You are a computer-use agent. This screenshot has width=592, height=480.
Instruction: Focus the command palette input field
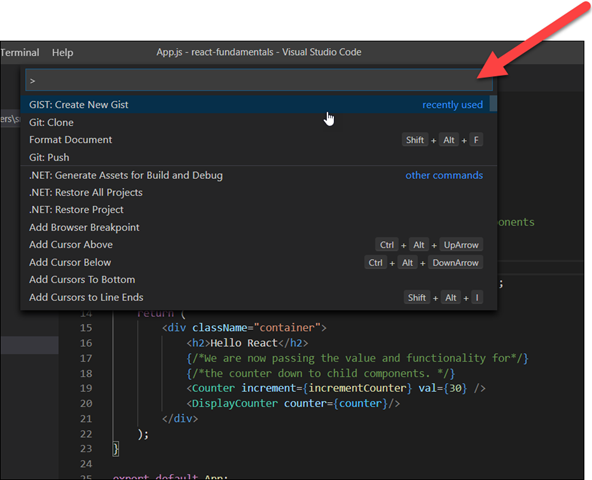pos(259,80)
